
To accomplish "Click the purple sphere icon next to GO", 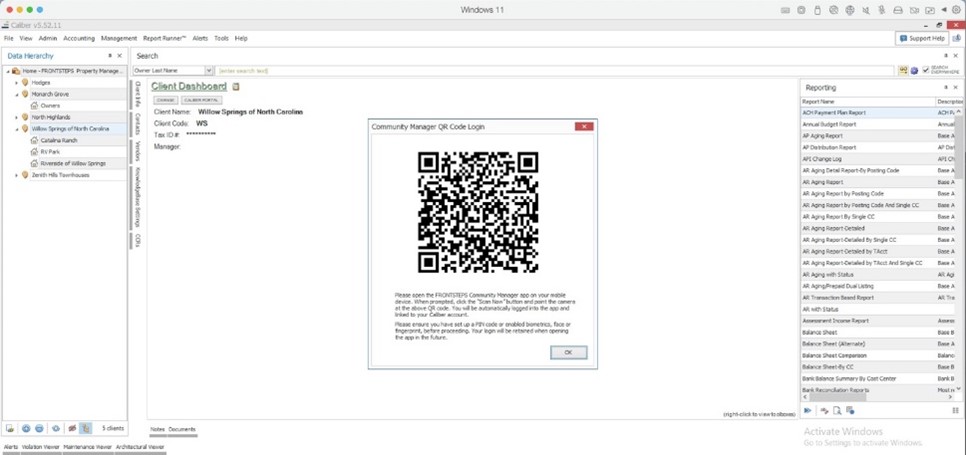I will point(914,70).
